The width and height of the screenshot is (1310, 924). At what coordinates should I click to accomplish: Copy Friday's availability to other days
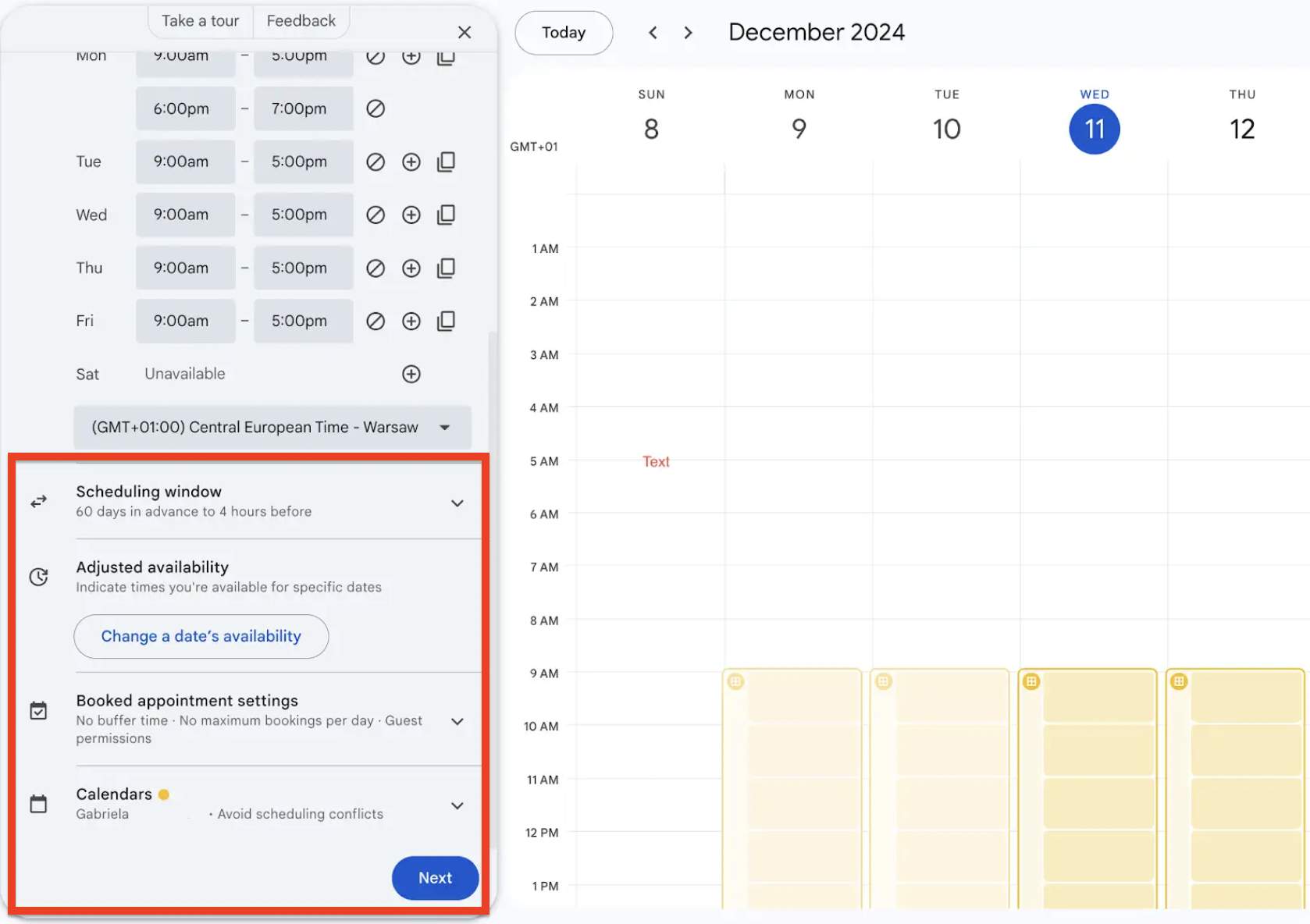point(447,321)
